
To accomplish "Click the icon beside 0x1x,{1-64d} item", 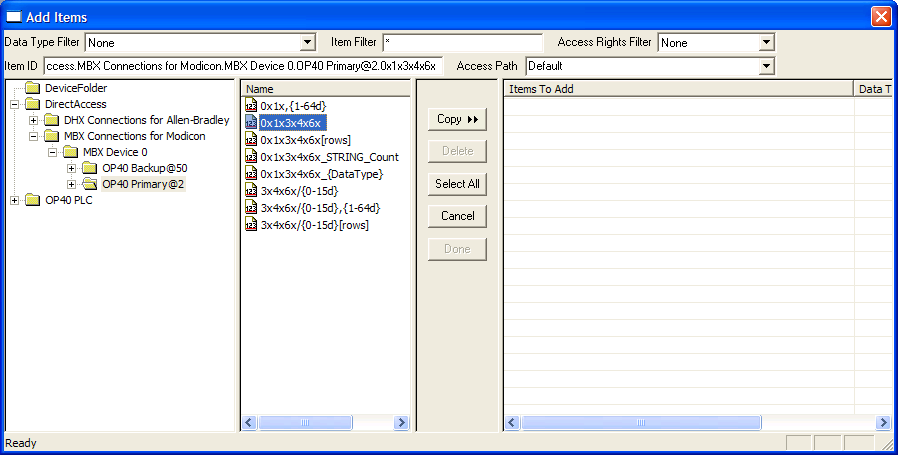I will pos(251,106).
